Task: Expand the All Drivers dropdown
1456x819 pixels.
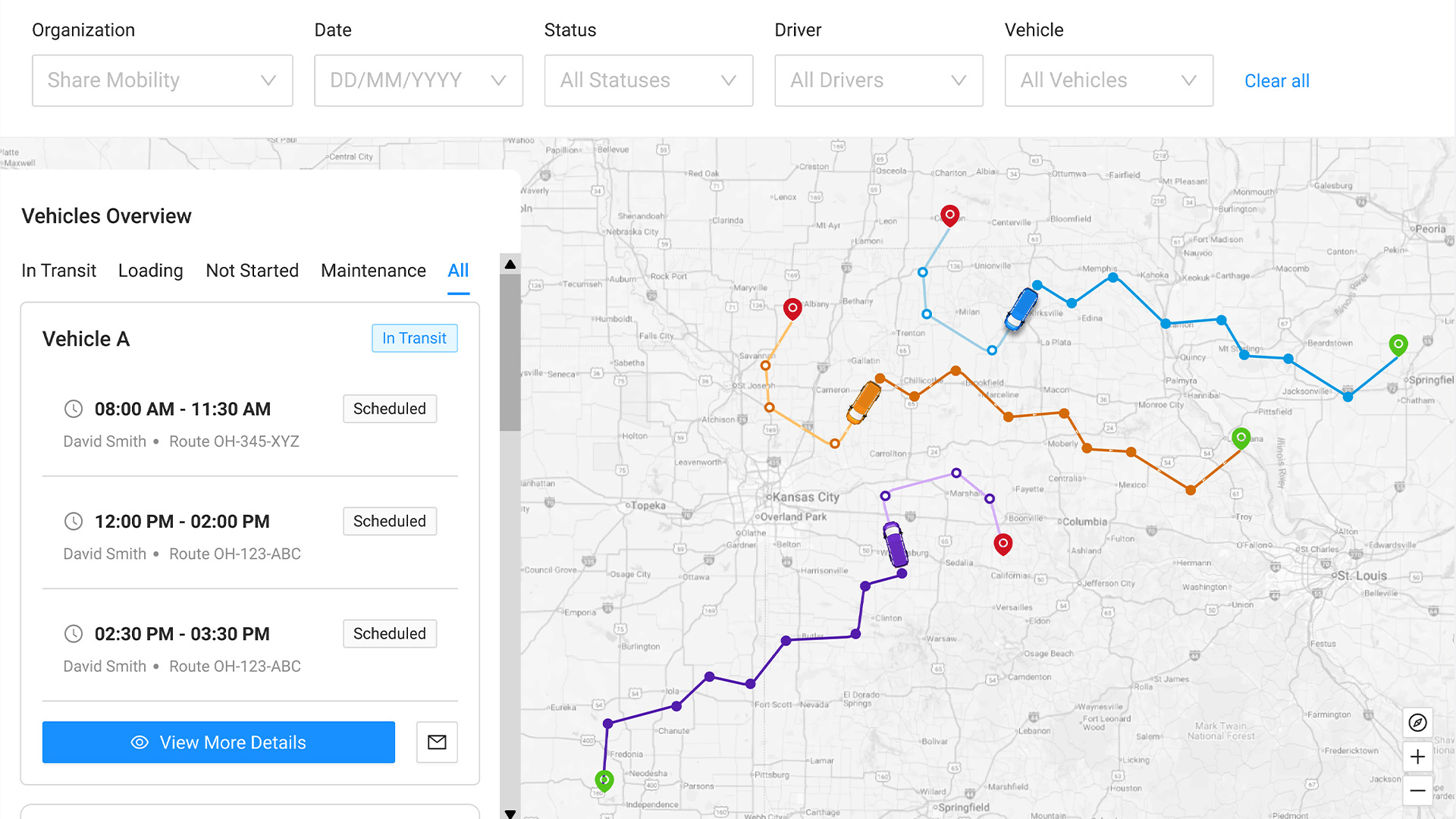Action: [878, 80]
